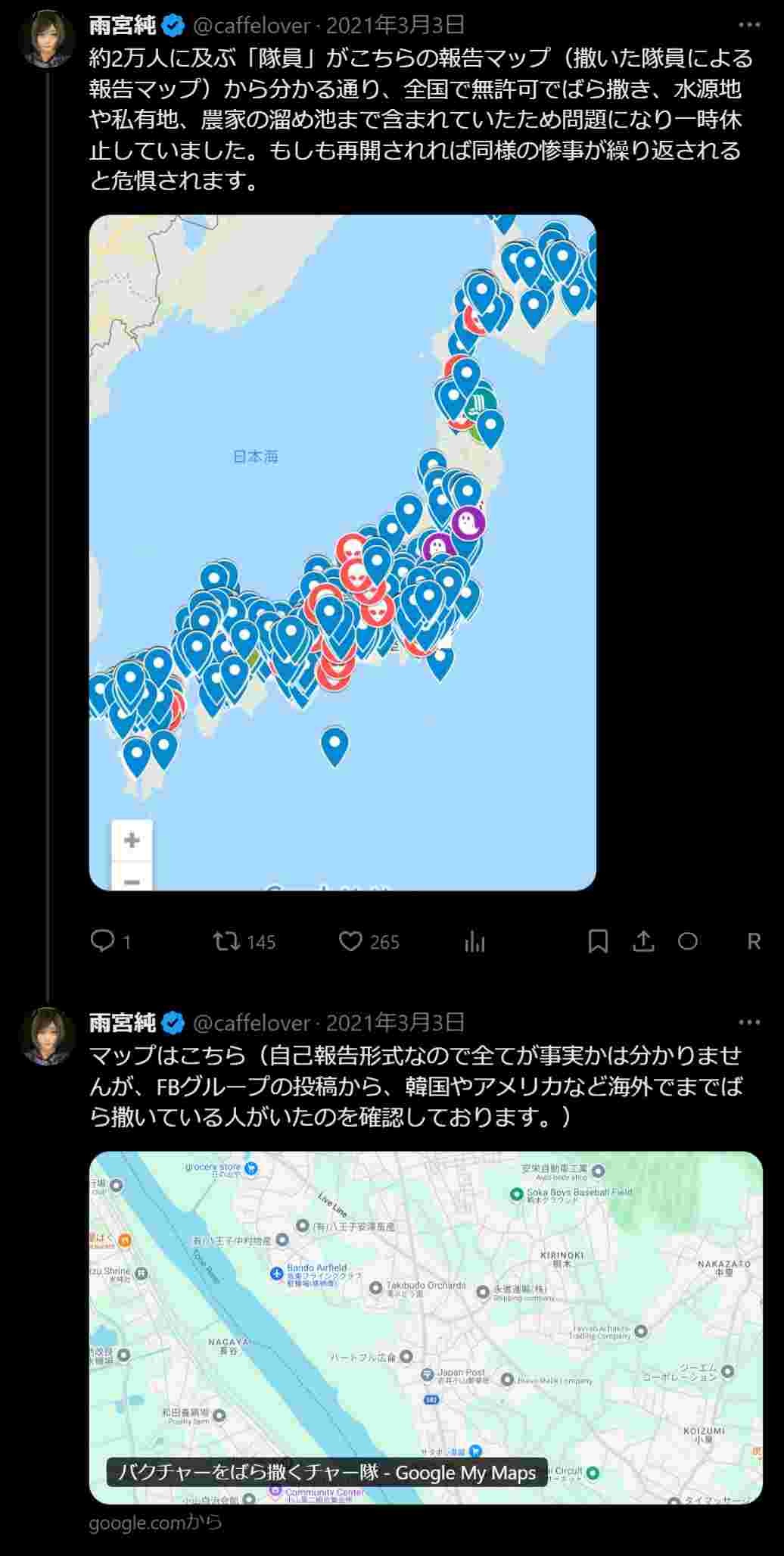Reply to the first tweet
The height and width of the screenshot is (1556, 784).
102,941
